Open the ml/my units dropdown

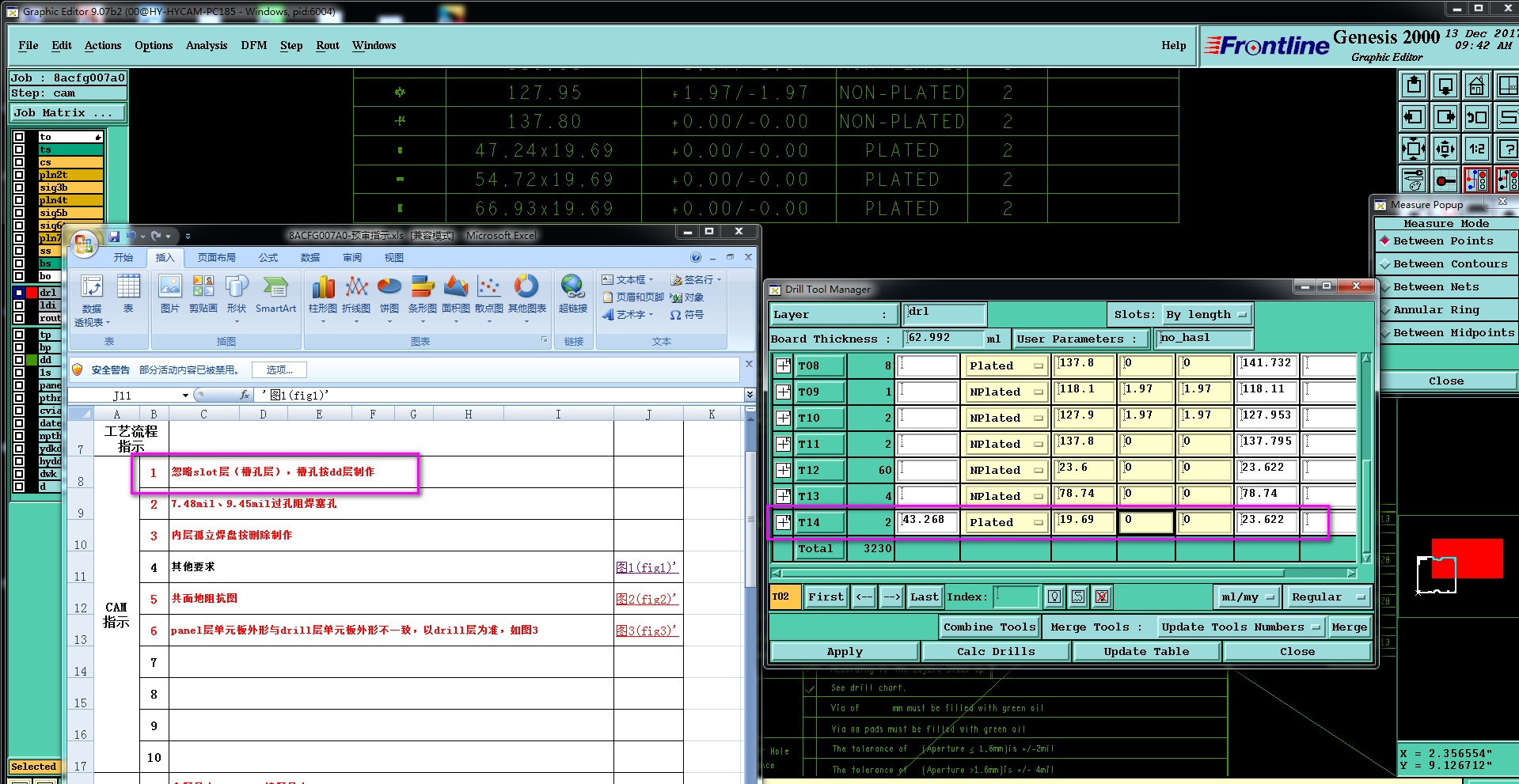point(1248,597)
